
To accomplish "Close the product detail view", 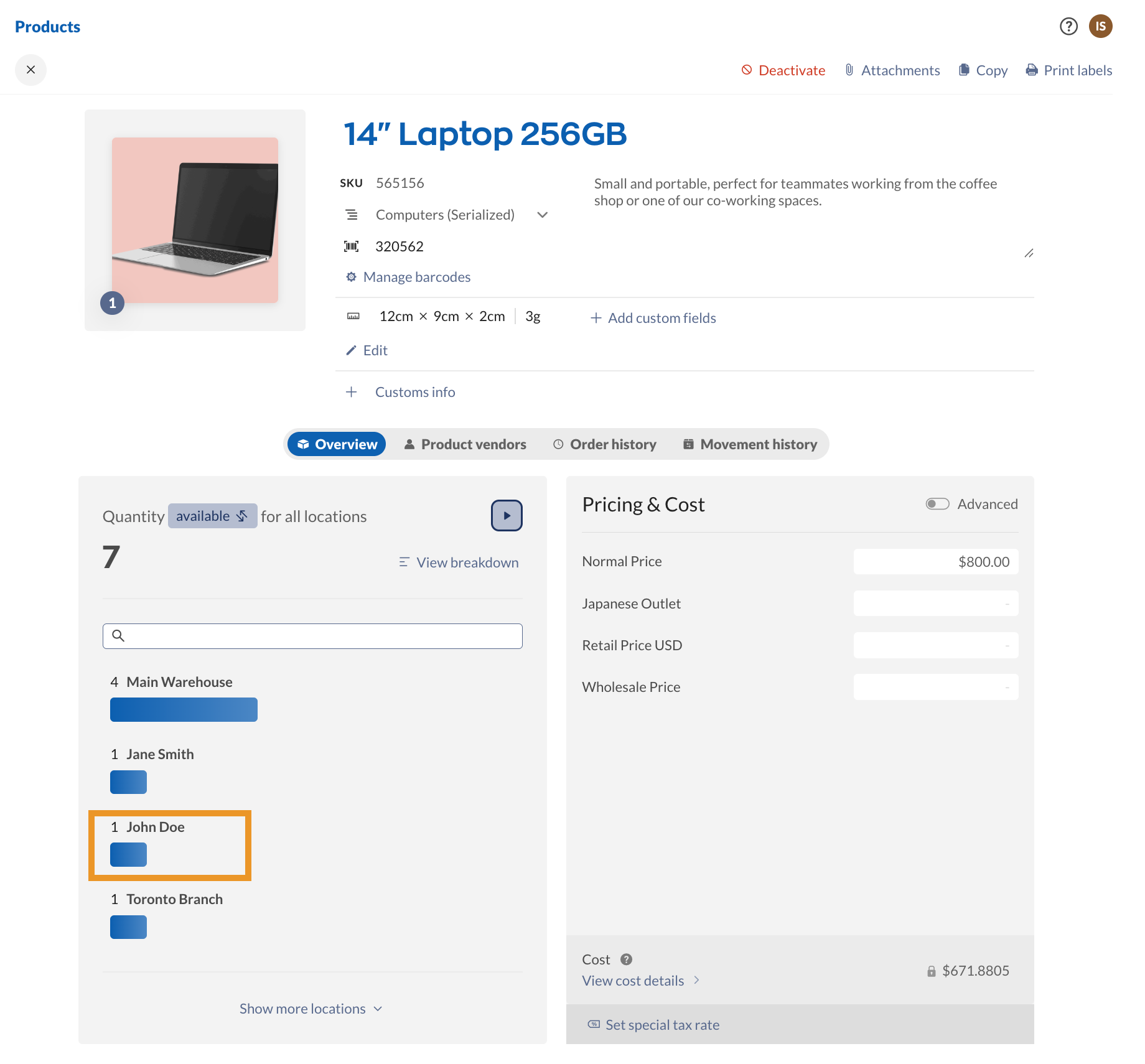I will pos(30,70).
